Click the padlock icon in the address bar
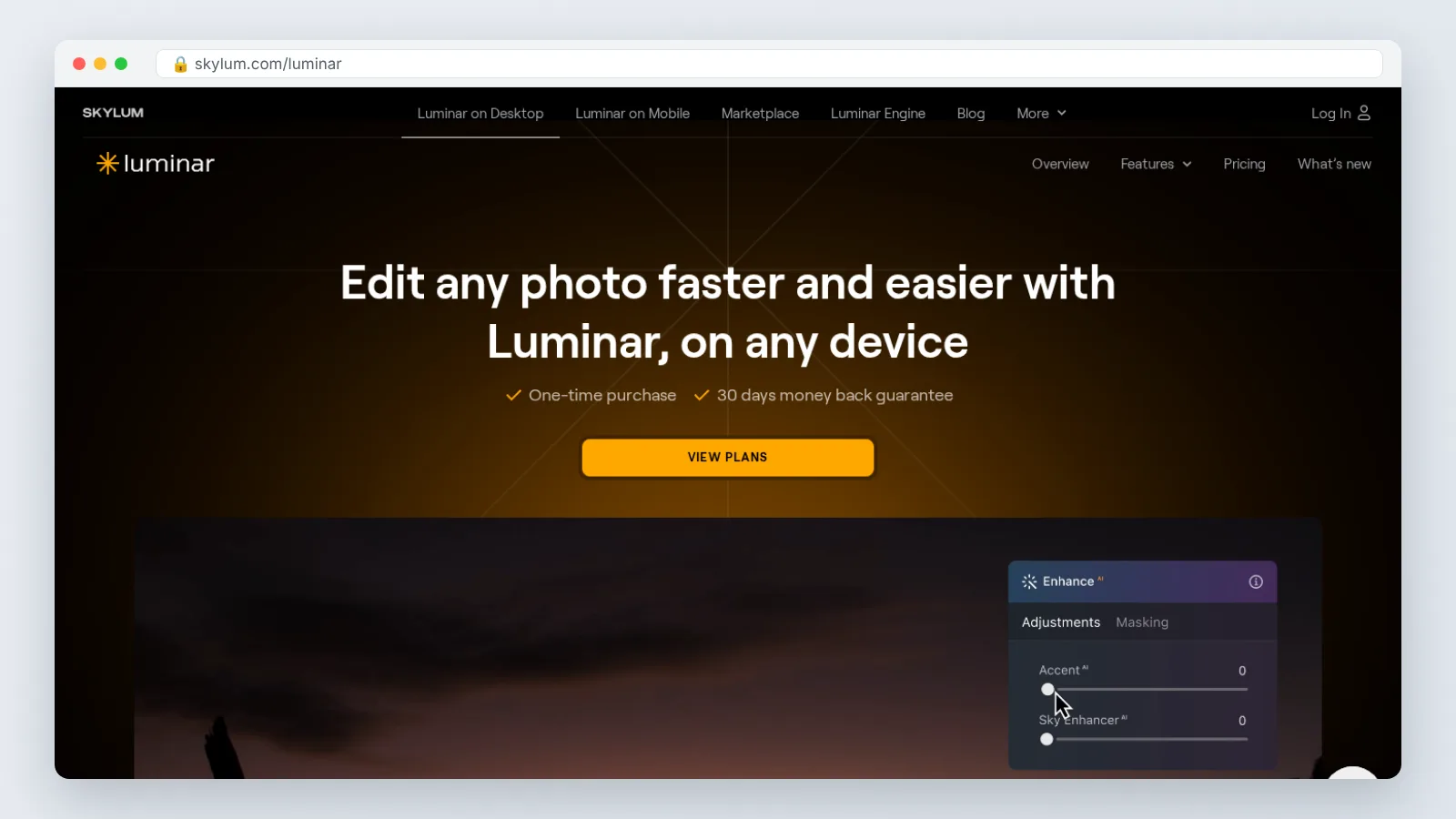Viewport: 1456px width, 819px height. click(180, 64)
